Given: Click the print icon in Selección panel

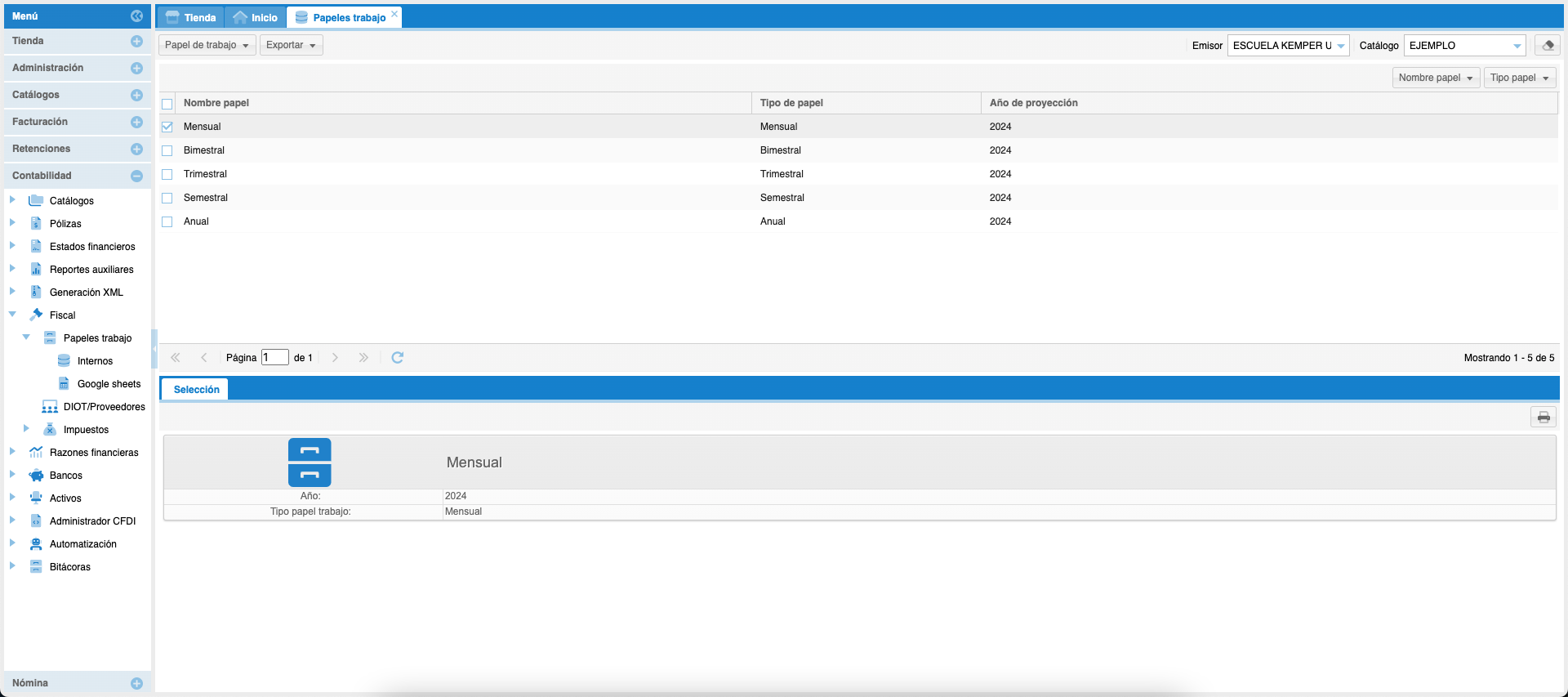Looking at the screenshot, I should click(x=1543, y=418).
